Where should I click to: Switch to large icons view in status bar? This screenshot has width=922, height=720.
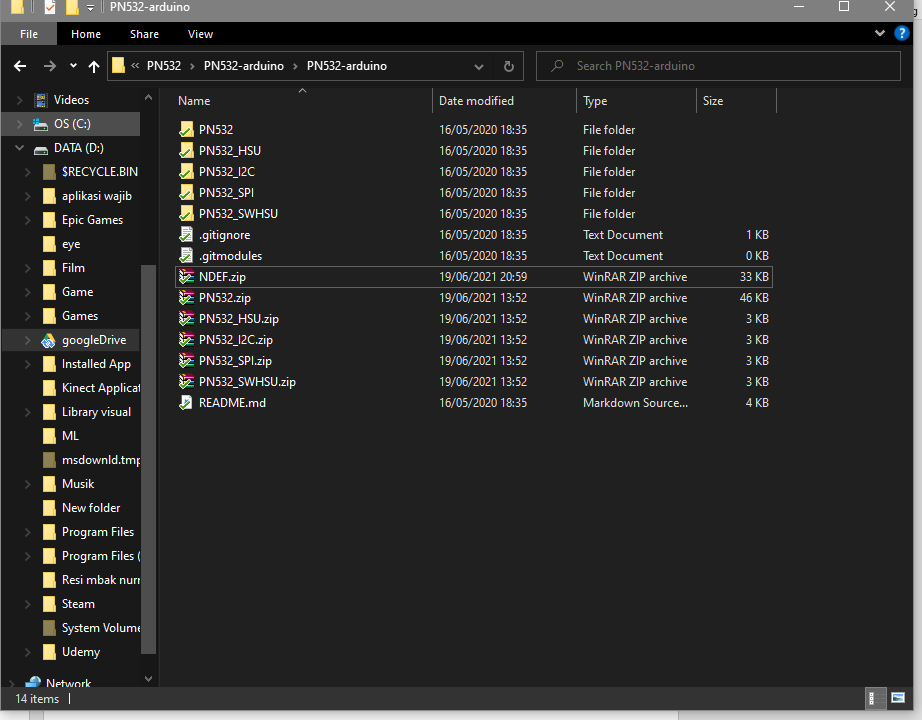pyautogui.click(x=897, y=698)
